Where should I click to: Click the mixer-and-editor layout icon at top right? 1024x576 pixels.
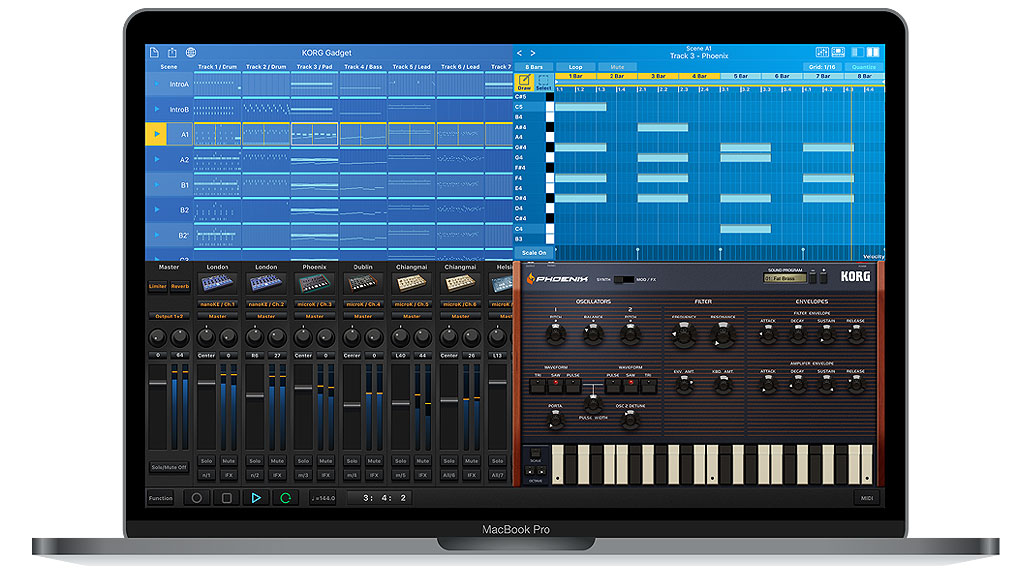click(822, 52)
